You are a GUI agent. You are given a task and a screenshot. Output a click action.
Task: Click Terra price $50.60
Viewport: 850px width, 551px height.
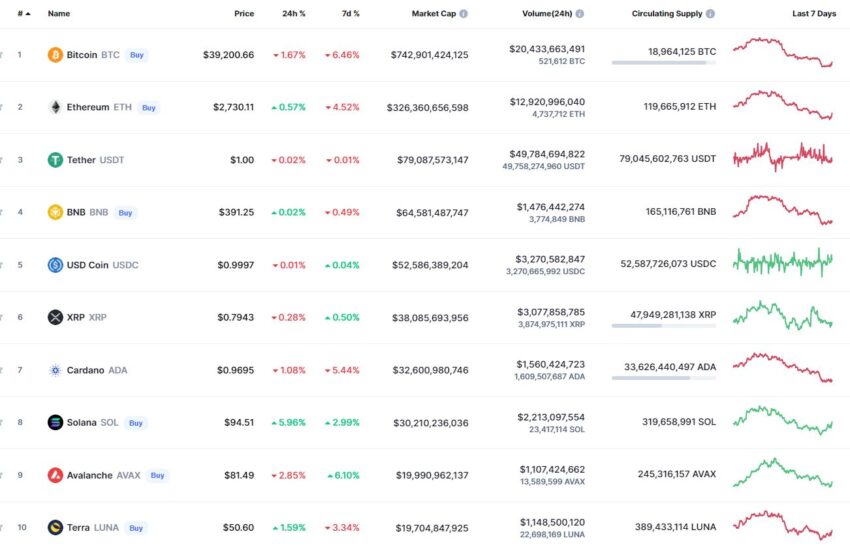tap(239, 527)
